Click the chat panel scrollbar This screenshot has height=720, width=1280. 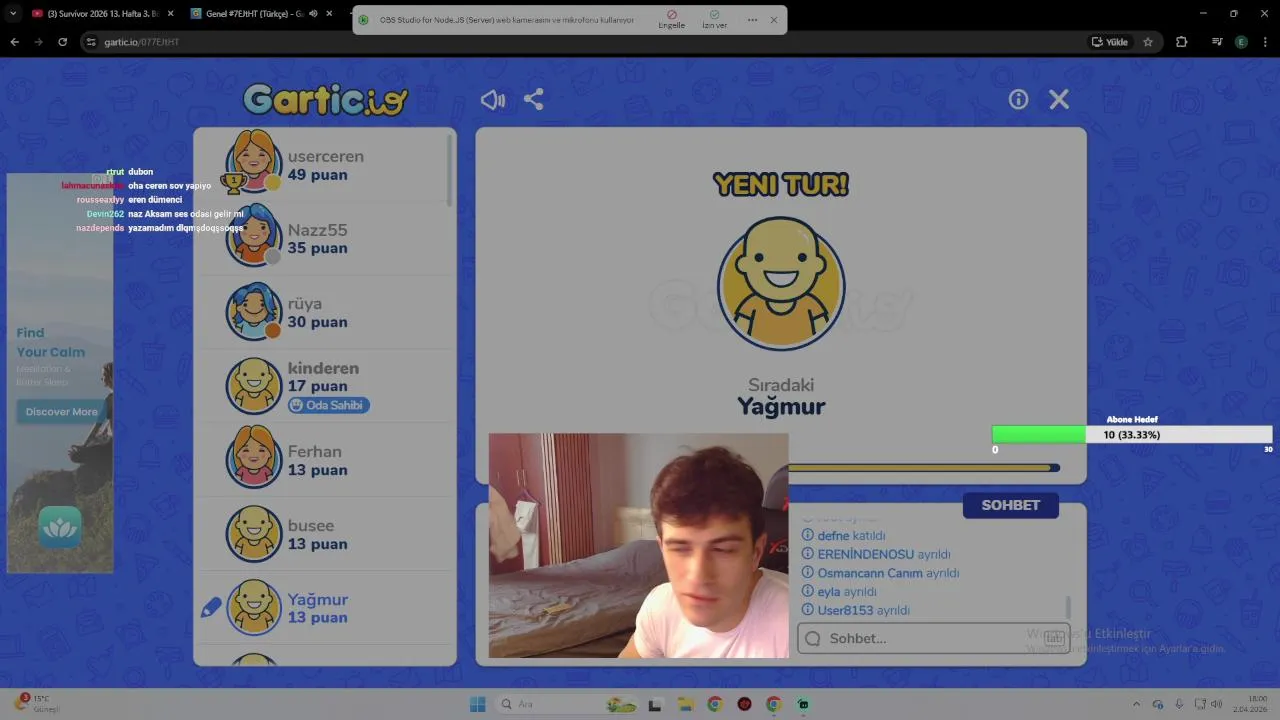pos(1068,607)
